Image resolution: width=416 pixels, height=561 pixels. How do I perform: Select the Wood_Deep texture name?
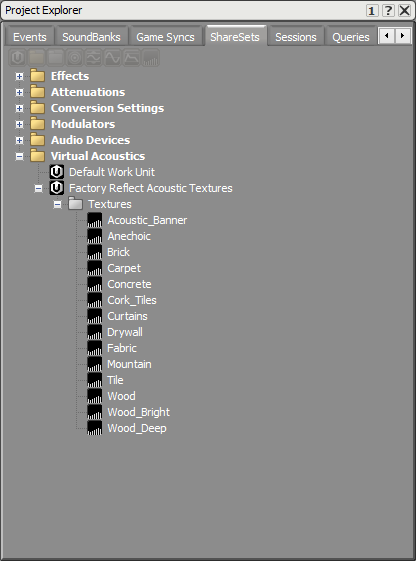(137, 428)
